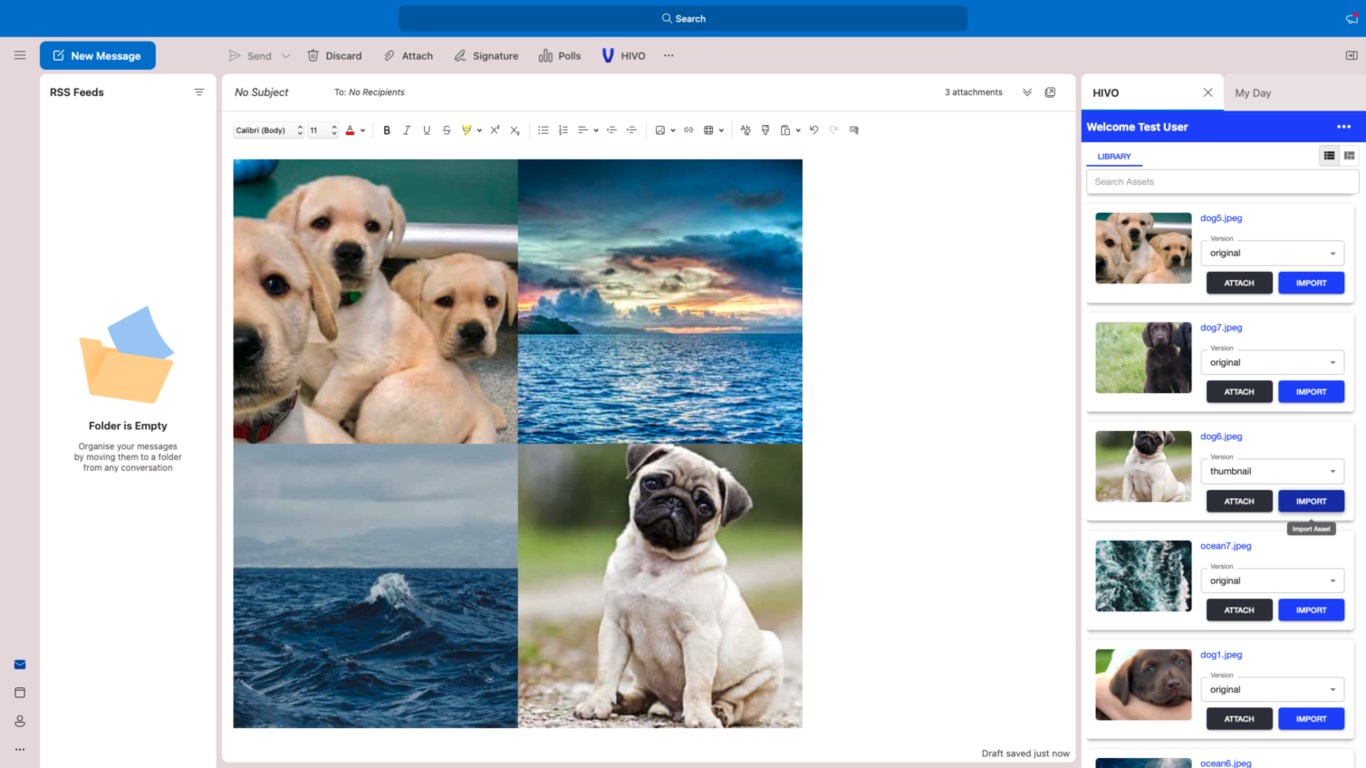The width and height of the screenshot is (1366, 768).
Task: Click the dog5.jpeg thumbnail
Action: pyautogui.click(x=1143, y=248)
